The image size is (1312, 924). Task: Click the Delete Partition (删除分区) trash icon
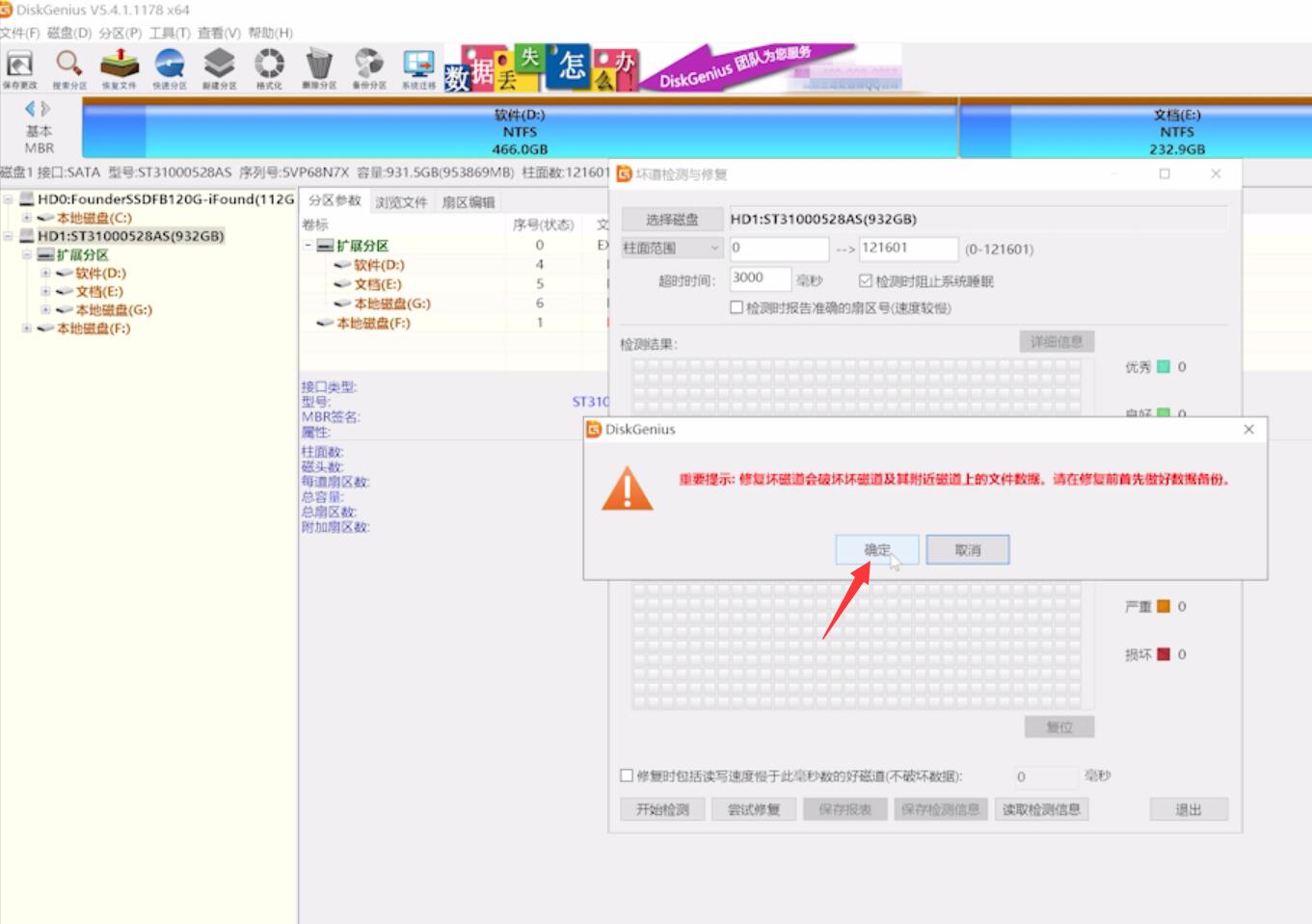319,69
